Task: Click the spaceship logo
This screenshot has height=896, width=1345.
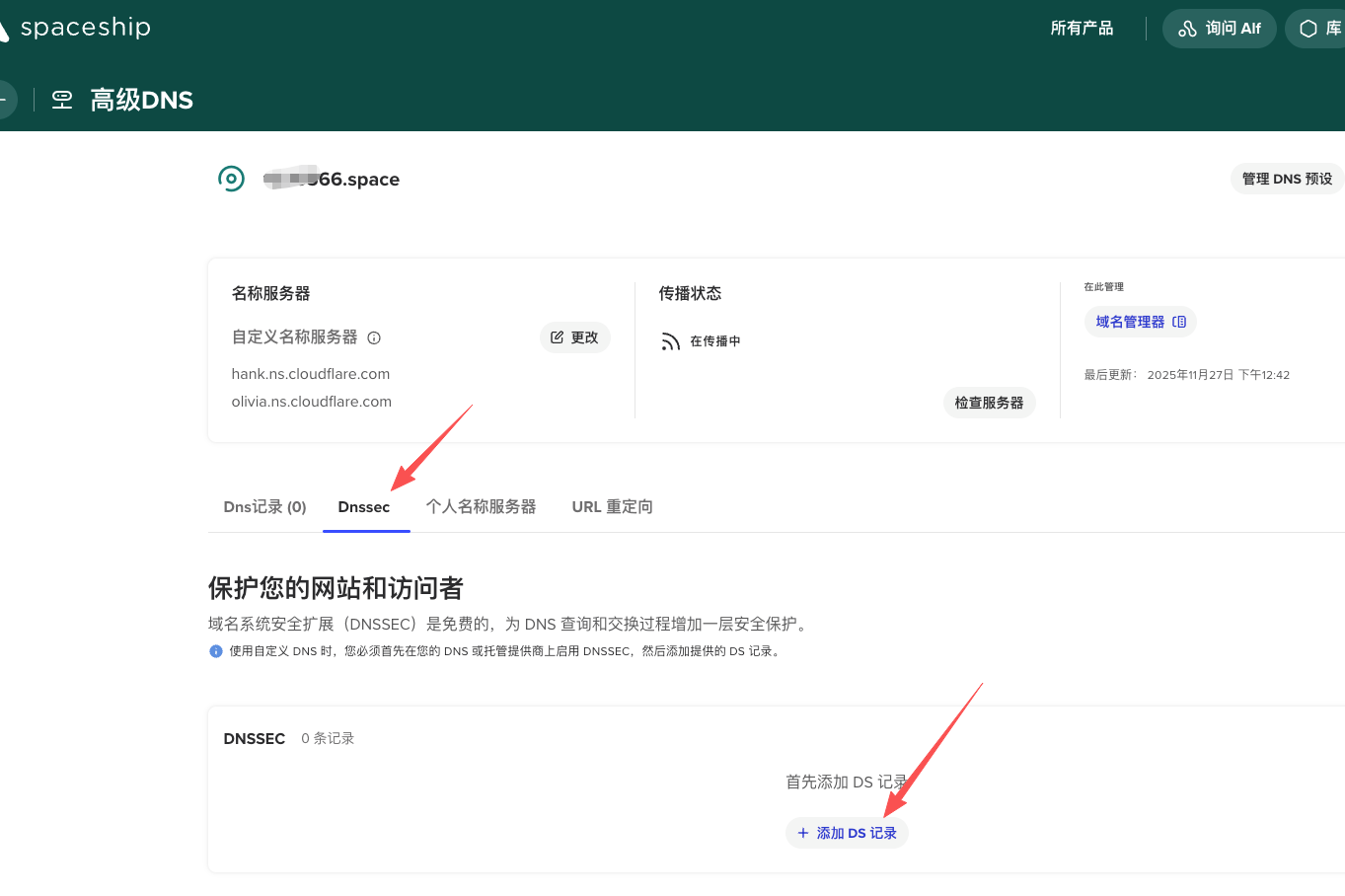Action: point(77,28)
